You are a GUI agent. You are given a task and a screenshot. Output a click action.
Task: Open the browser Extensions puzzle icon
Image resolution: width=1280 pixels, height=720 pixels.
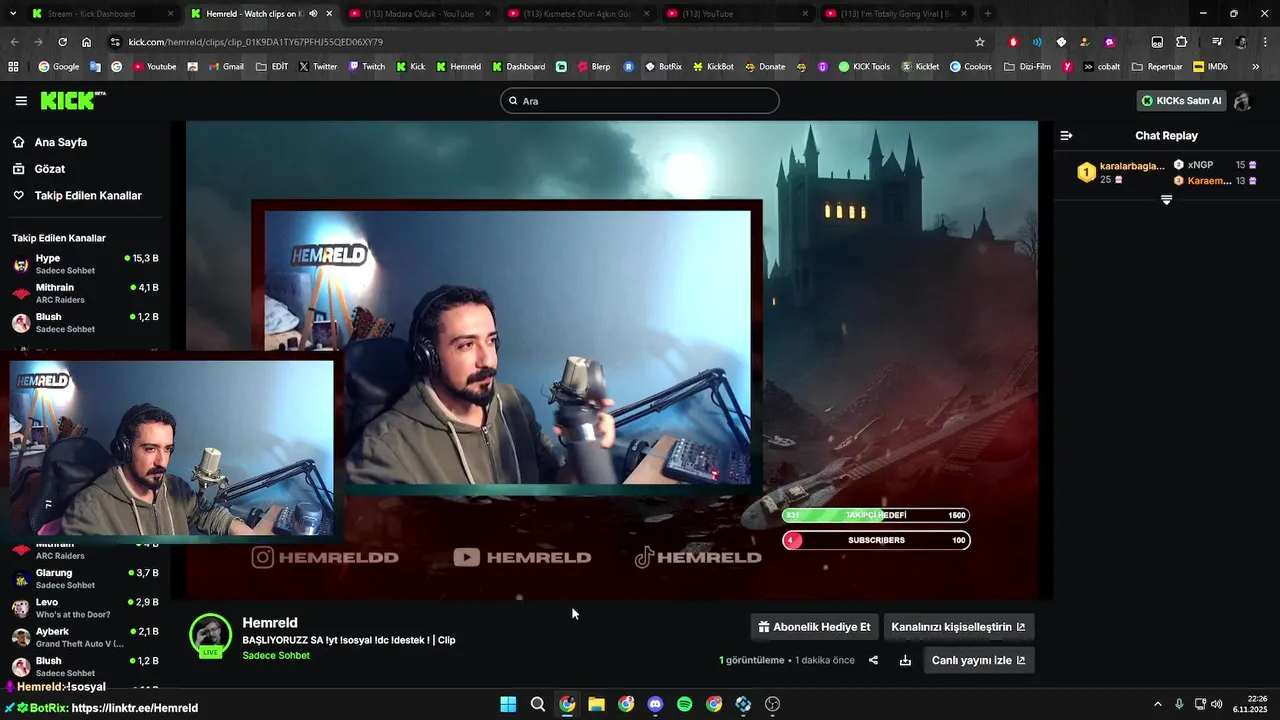pos(1181,42)
